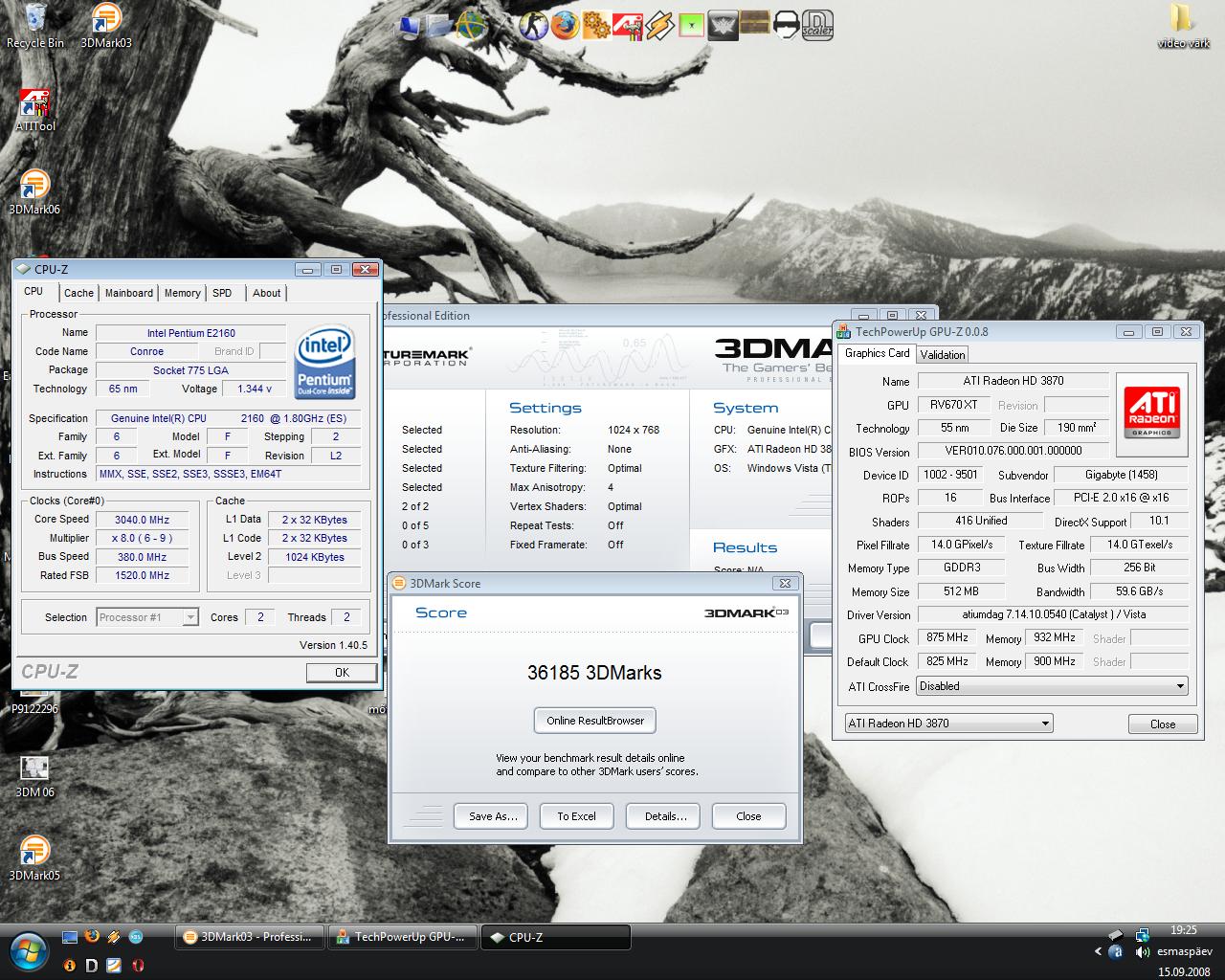Select the Graphics Card tab in GPU-Z
The width and height of the screenshot is (1225, 980).
click(x=877, y=353)
